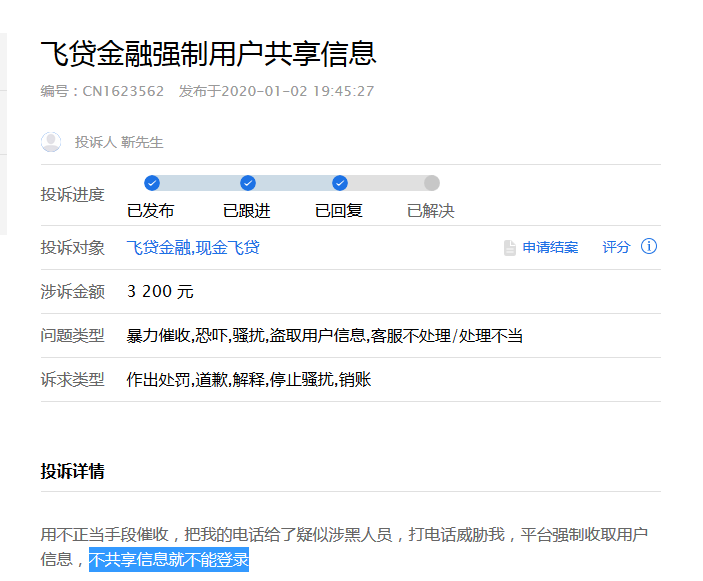Image resolution: width=703 pixels, height=581 pixels.
Task: Open the 评分 rating link
Action: pos(616,247)
